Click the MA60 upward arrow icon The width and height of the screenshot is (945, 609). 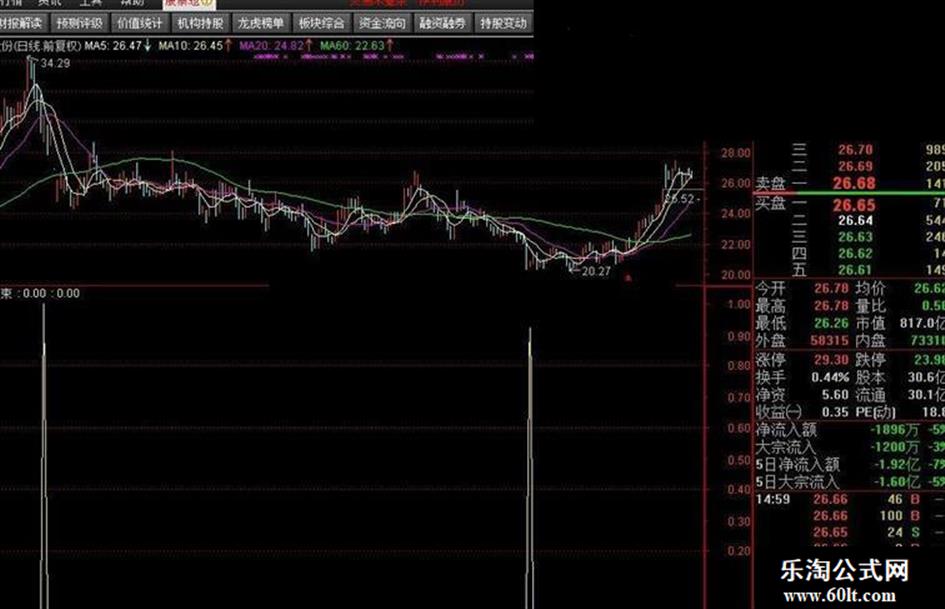390,46
